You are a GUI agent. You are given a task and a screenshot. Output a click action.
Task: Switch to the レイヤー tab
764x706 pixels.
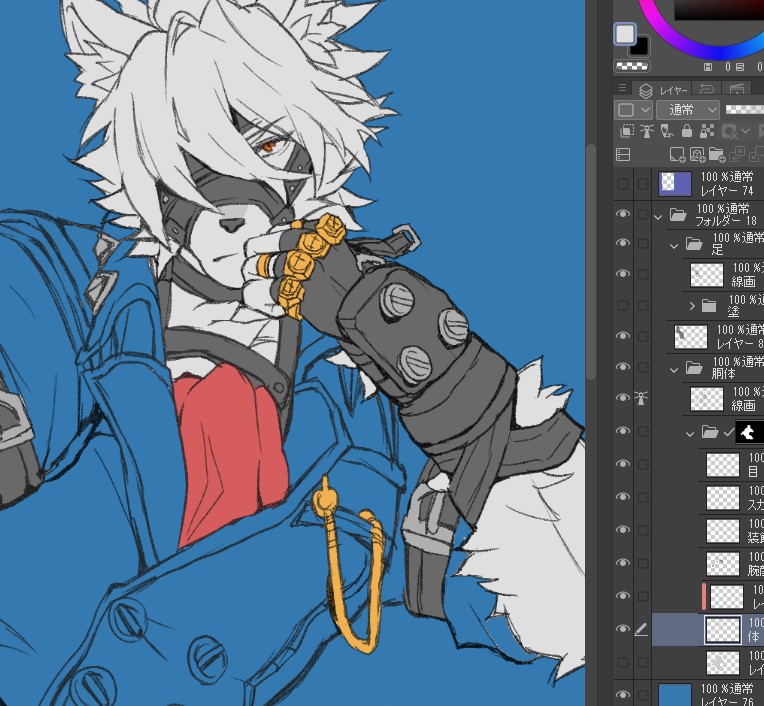664,90
